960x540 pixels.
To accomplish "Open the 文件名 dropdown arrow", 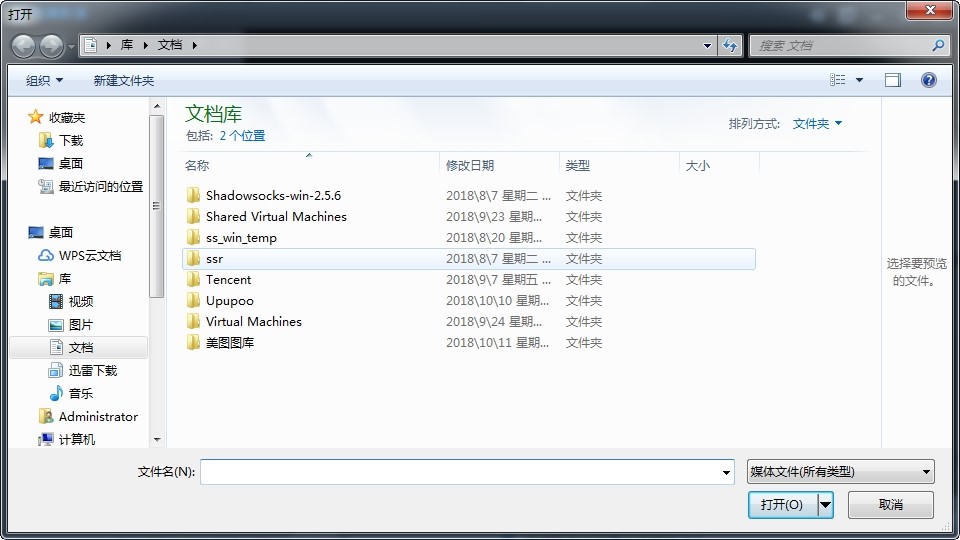I will [x=726, y=472].
